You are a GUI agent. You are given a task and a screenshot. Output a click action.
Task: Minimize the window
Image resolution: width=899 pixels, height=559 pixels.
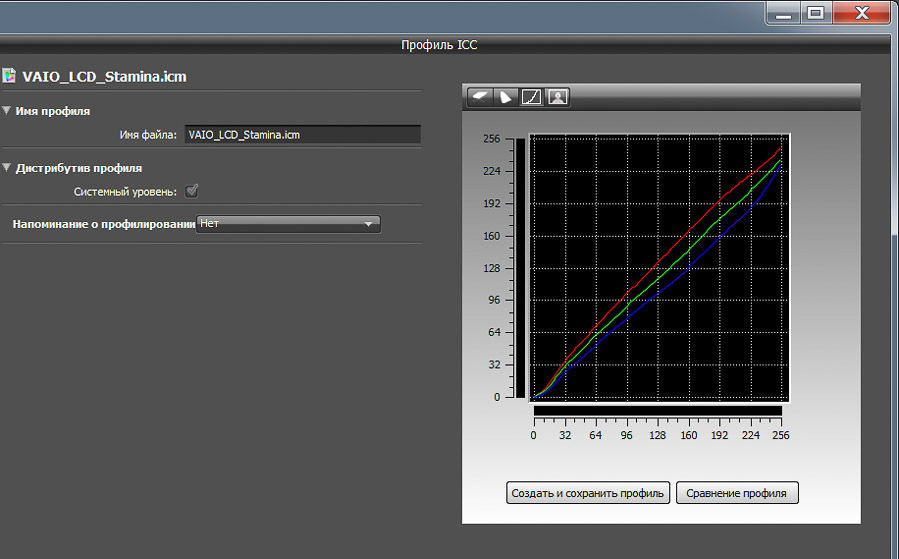(x=783, y=13)
